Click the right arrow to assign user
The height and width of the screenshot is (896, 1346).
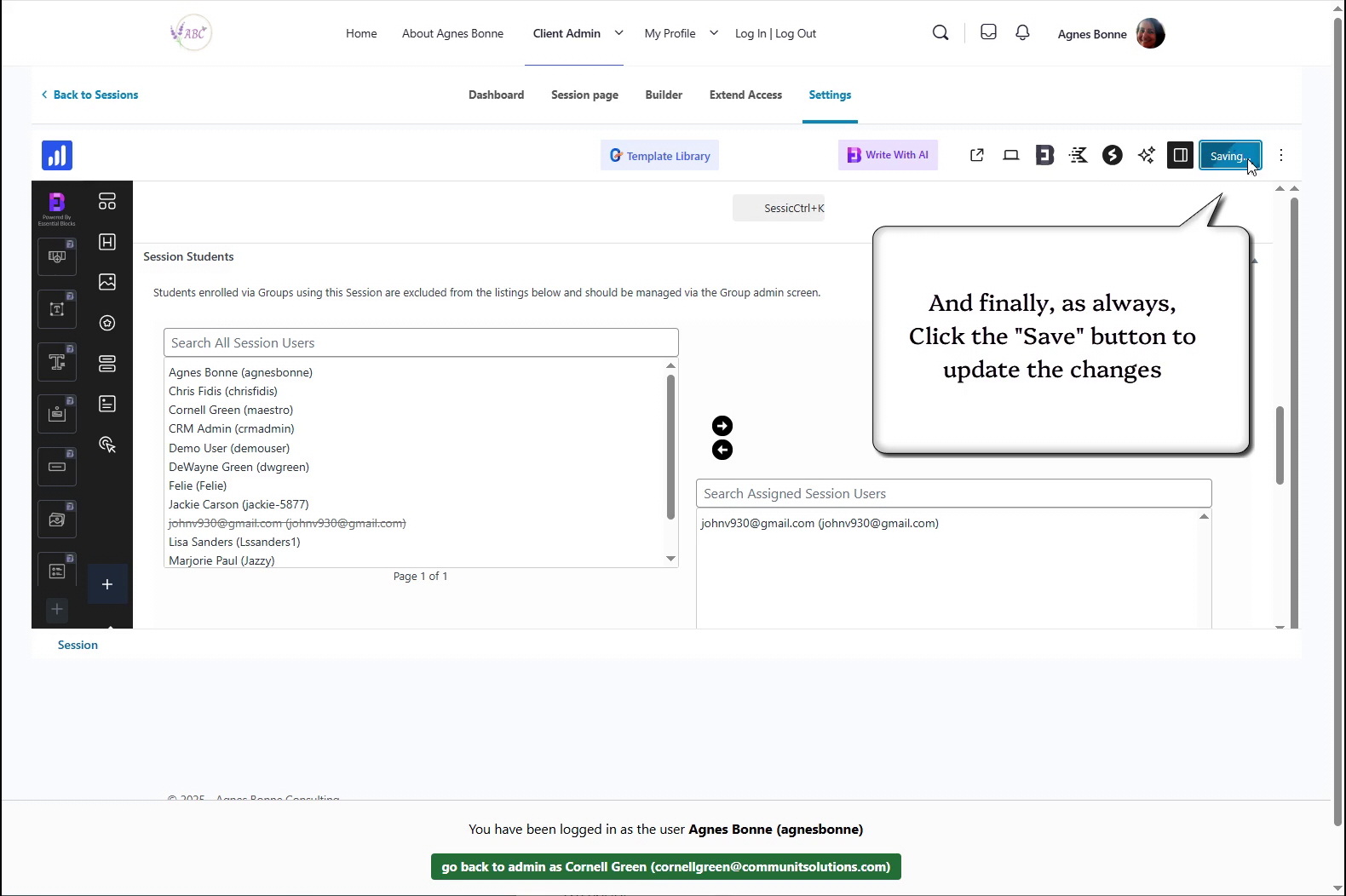(722, 426)
